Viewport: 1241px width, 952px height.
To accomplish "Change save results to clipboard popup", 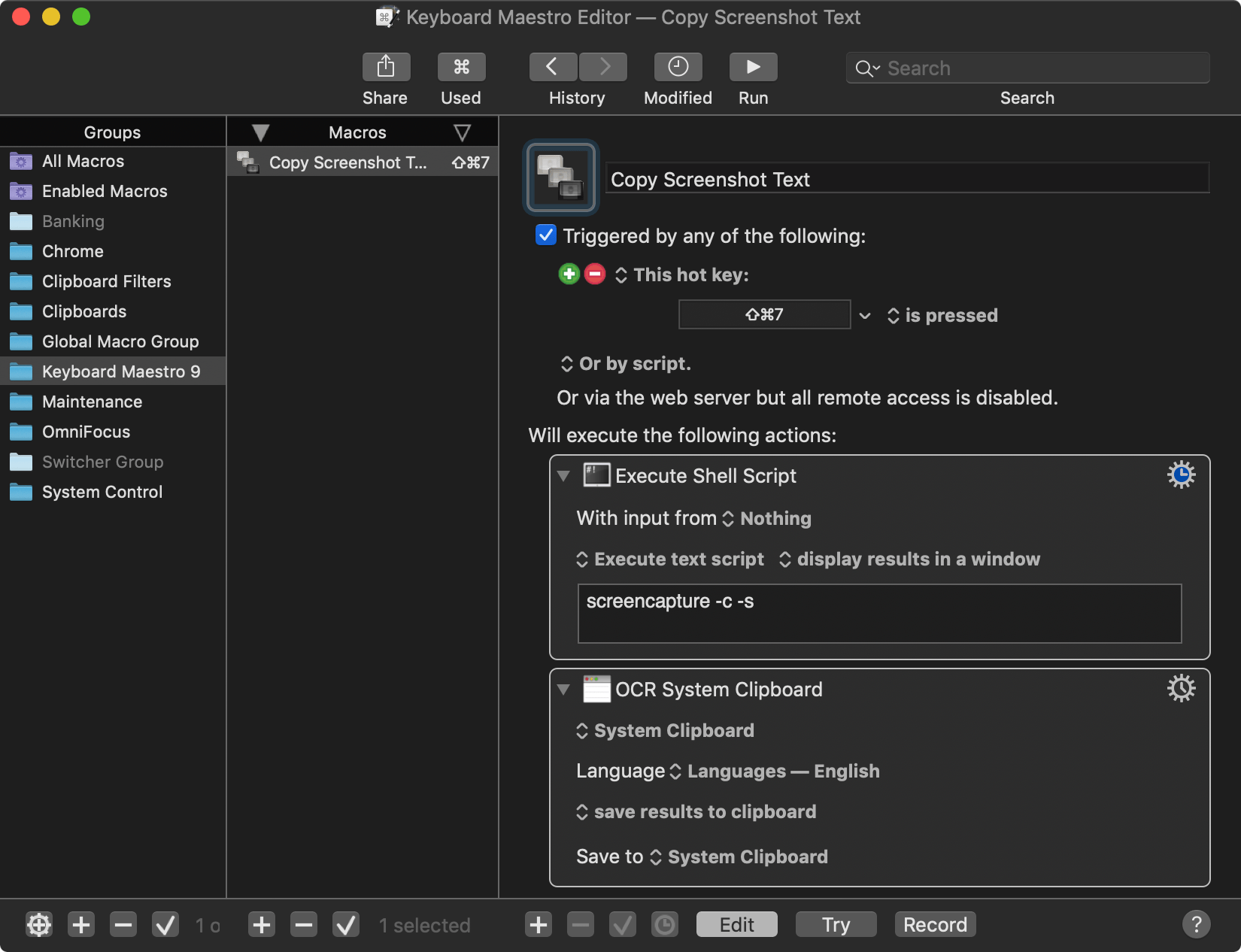I will [696, 812].
